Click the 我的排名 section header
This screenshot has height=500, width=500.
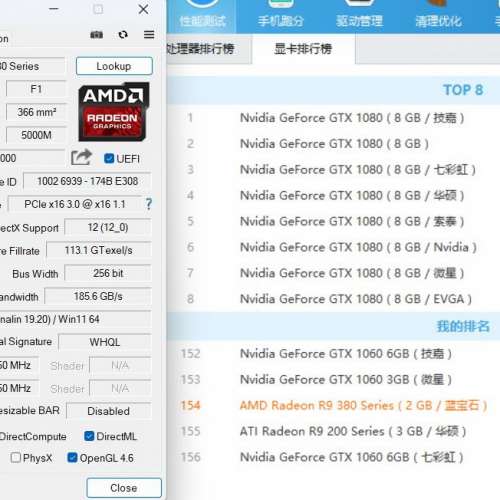pyautogui.click(x=333, y=326)
